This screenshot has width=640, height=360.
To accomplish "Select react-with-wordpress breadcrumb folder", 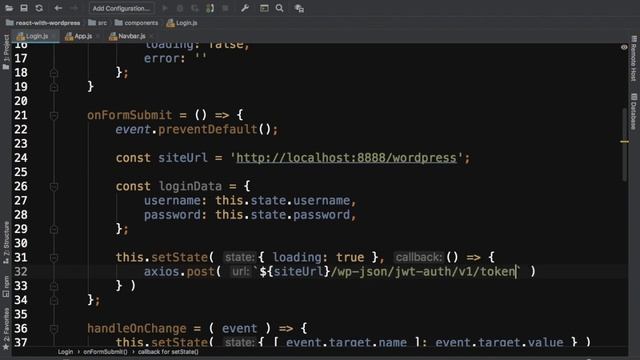I will 43,23.
